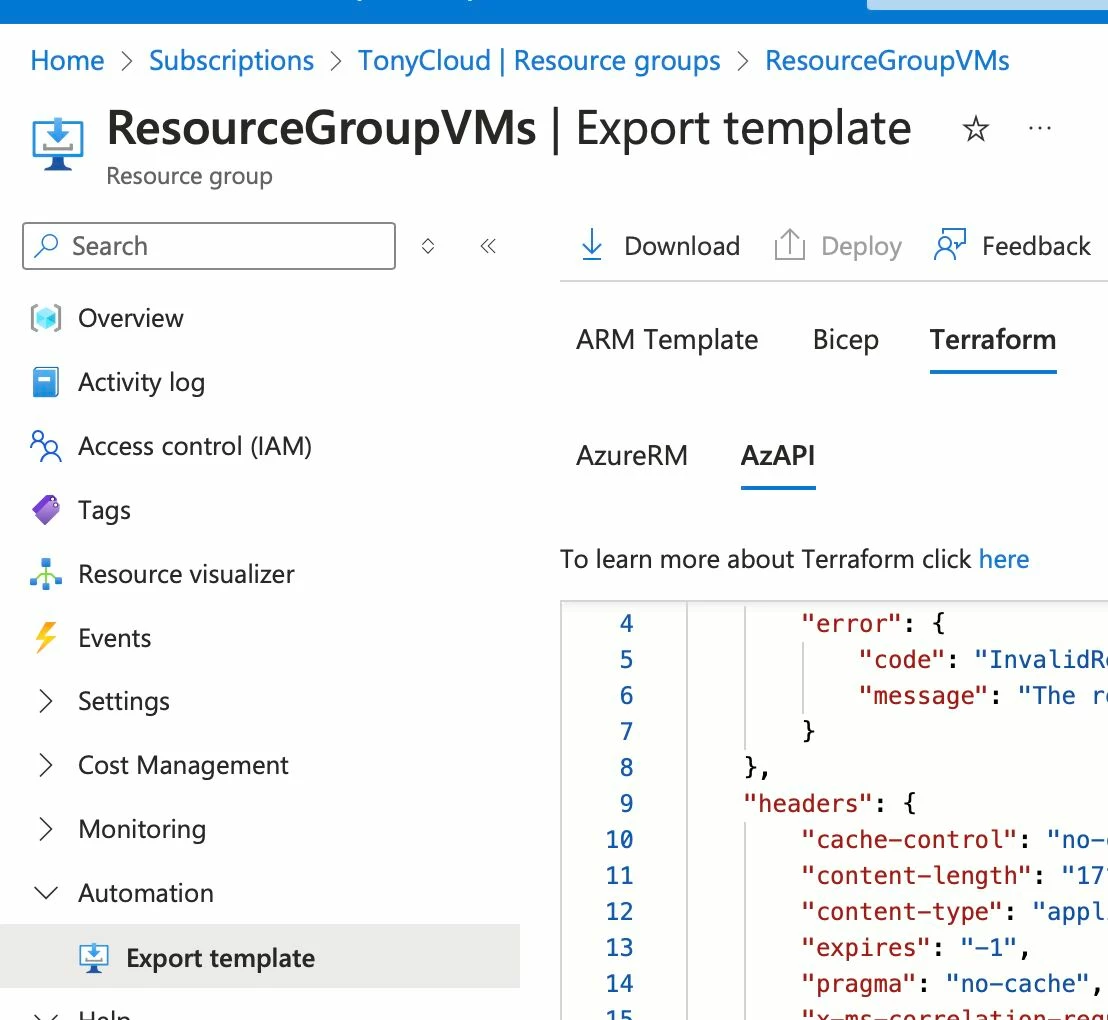Open Tags menu item
The height and width of the screenshot is (1020, 1108).
click(105, 510)
